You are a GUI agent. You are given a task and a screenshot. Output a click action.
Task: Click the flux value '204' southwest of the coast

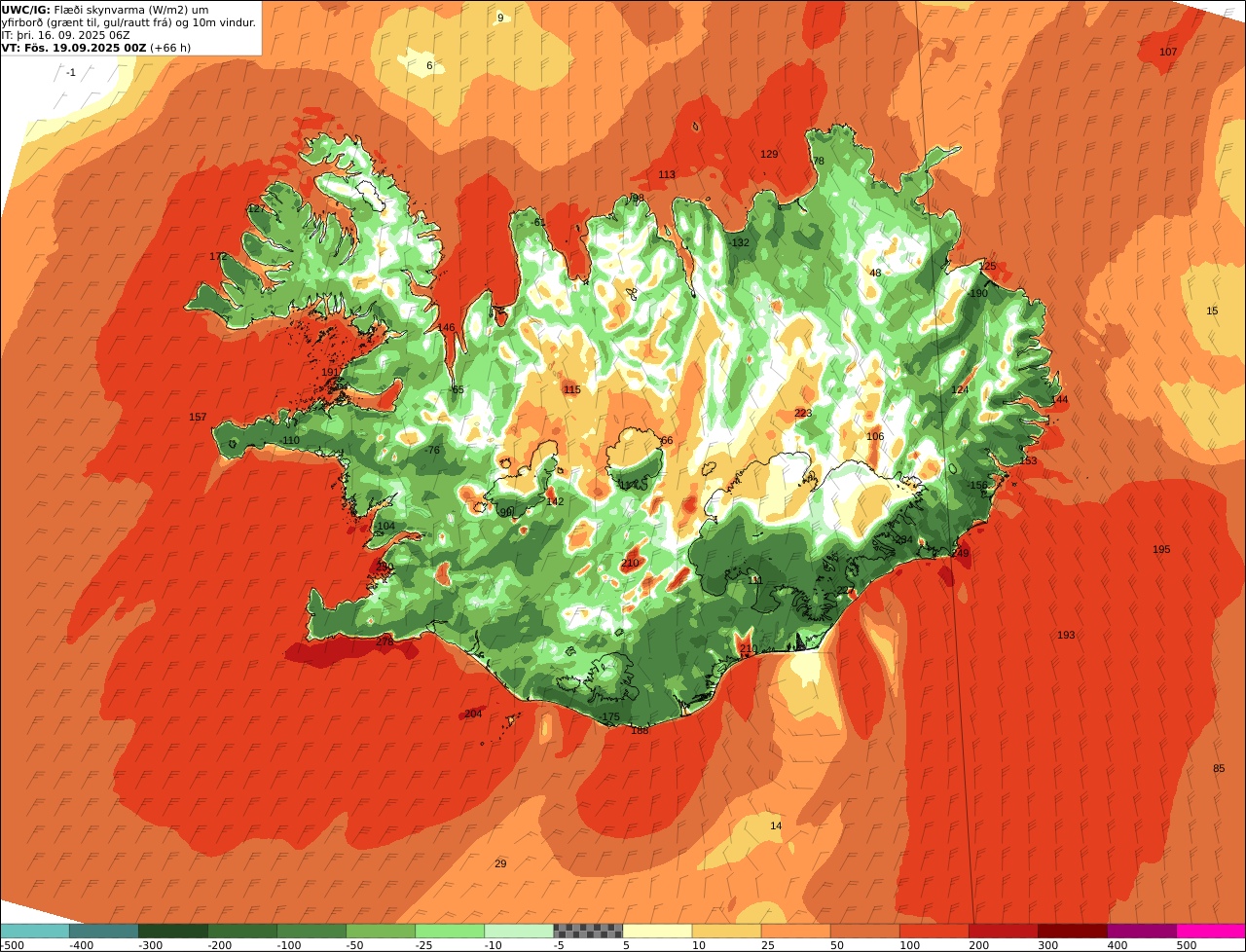click(473, 714)
